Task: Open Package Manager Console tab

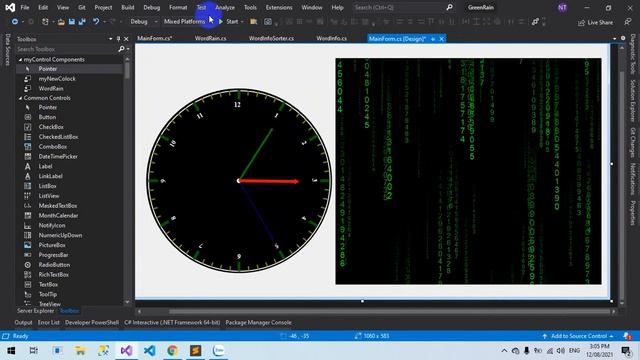Action: 258,322
